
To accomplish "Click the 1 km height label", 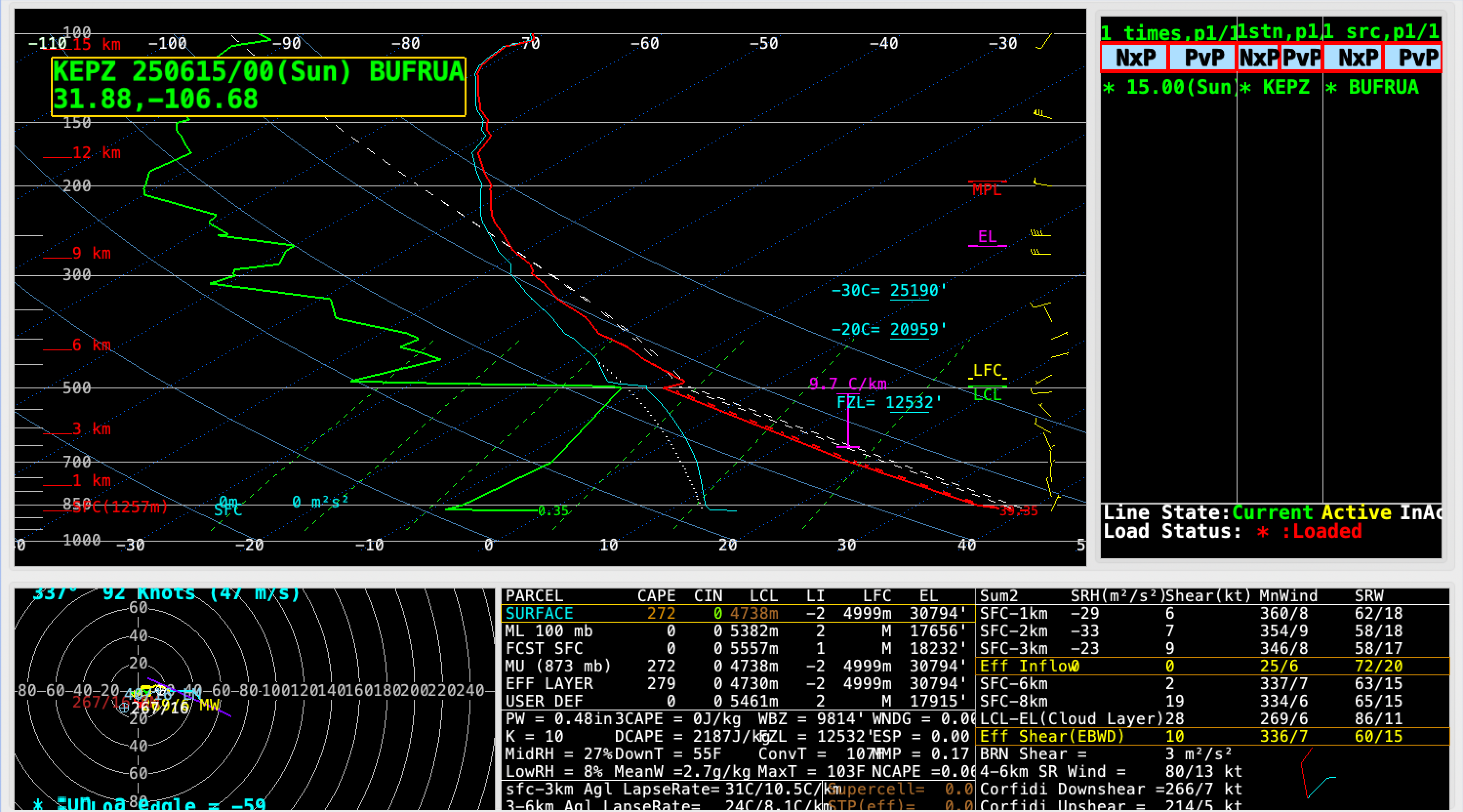I will [91, 481].
